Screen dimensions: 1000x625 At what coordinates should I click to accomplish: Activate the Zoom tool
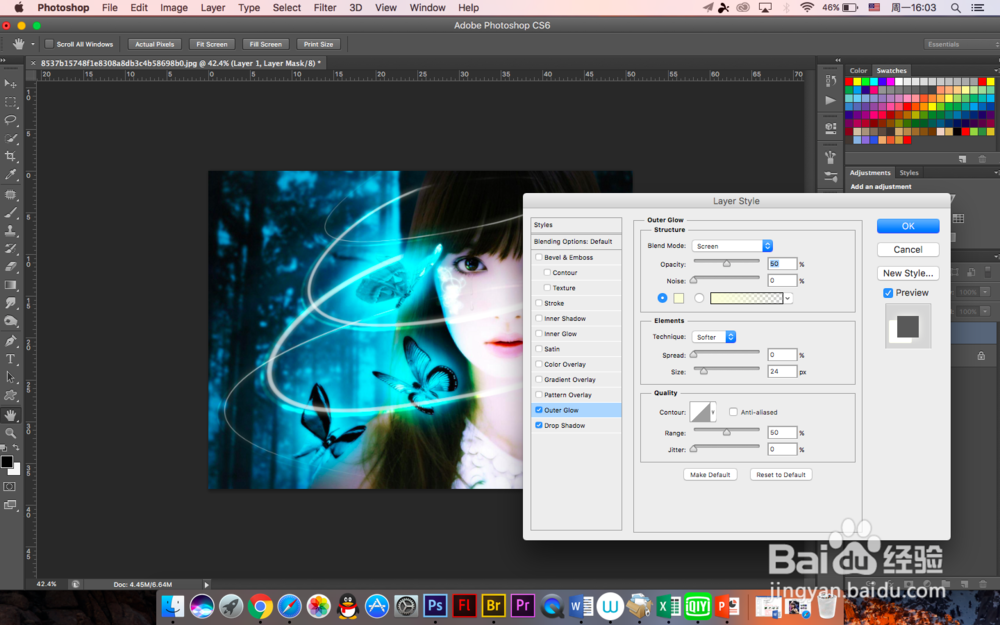pyautogui.click(x=11, y=432)
